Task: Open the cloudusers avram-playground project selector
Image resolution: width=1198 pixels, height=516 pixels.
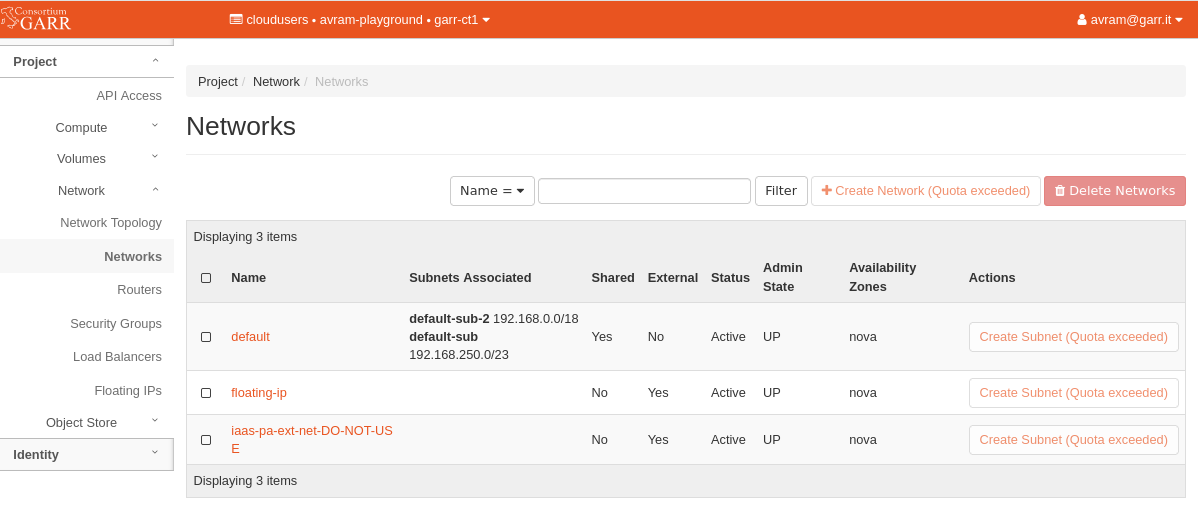Action: click(360, 20)
